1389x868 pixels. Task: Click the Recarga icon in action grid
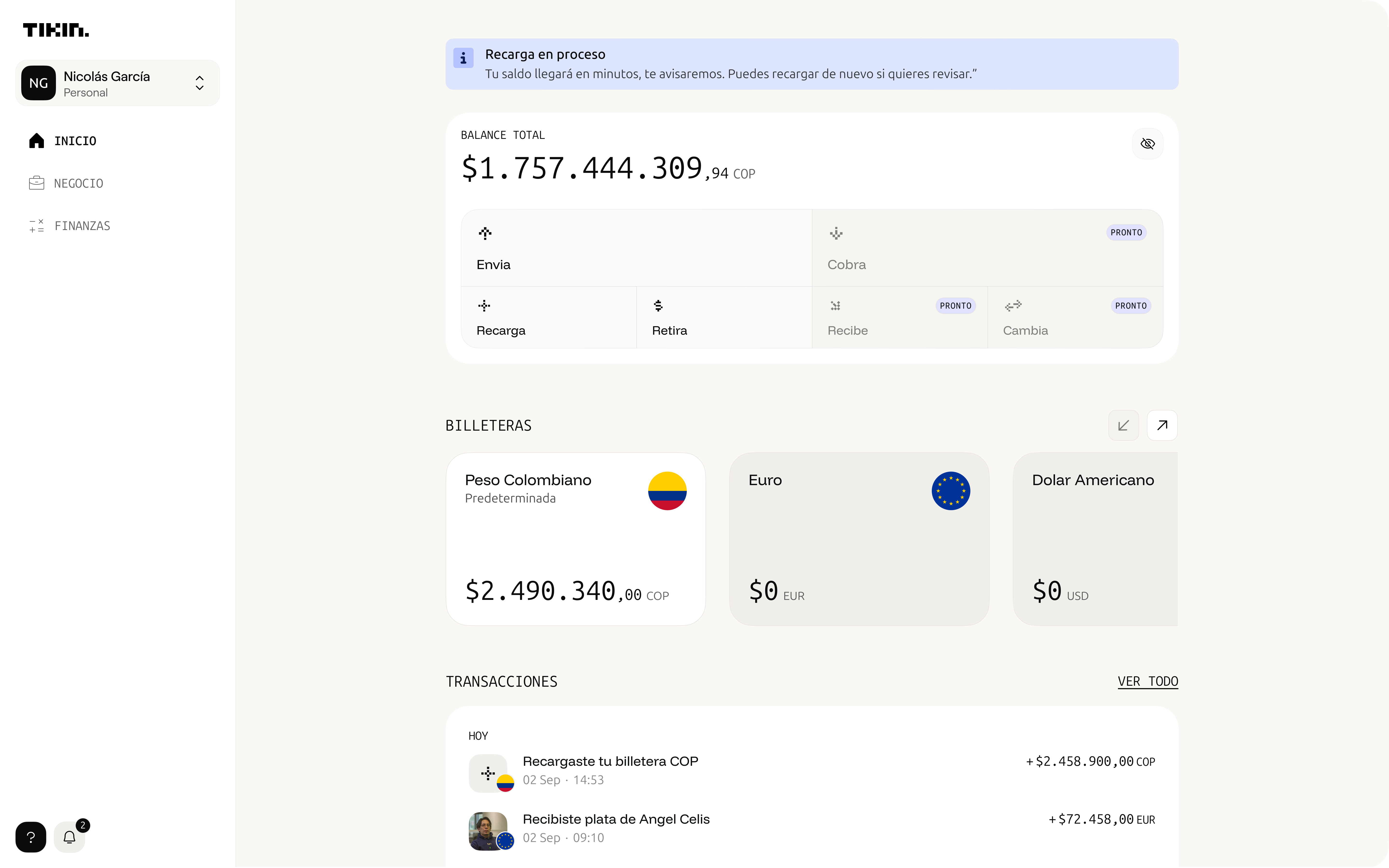click(484, 305)
